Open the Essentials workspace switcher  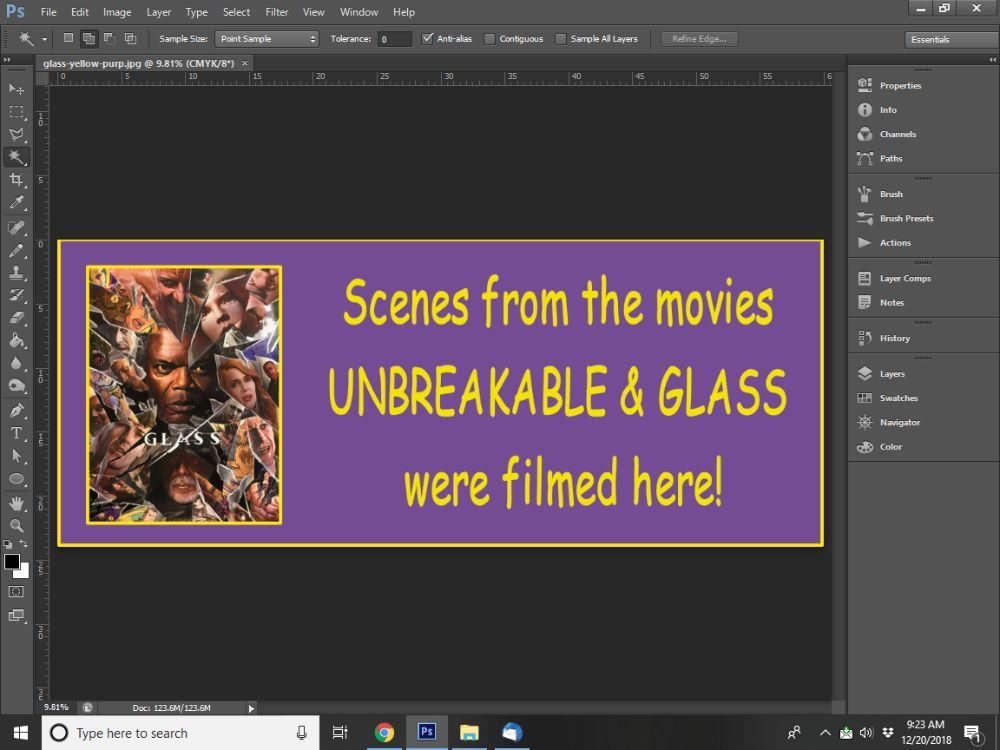952,40
